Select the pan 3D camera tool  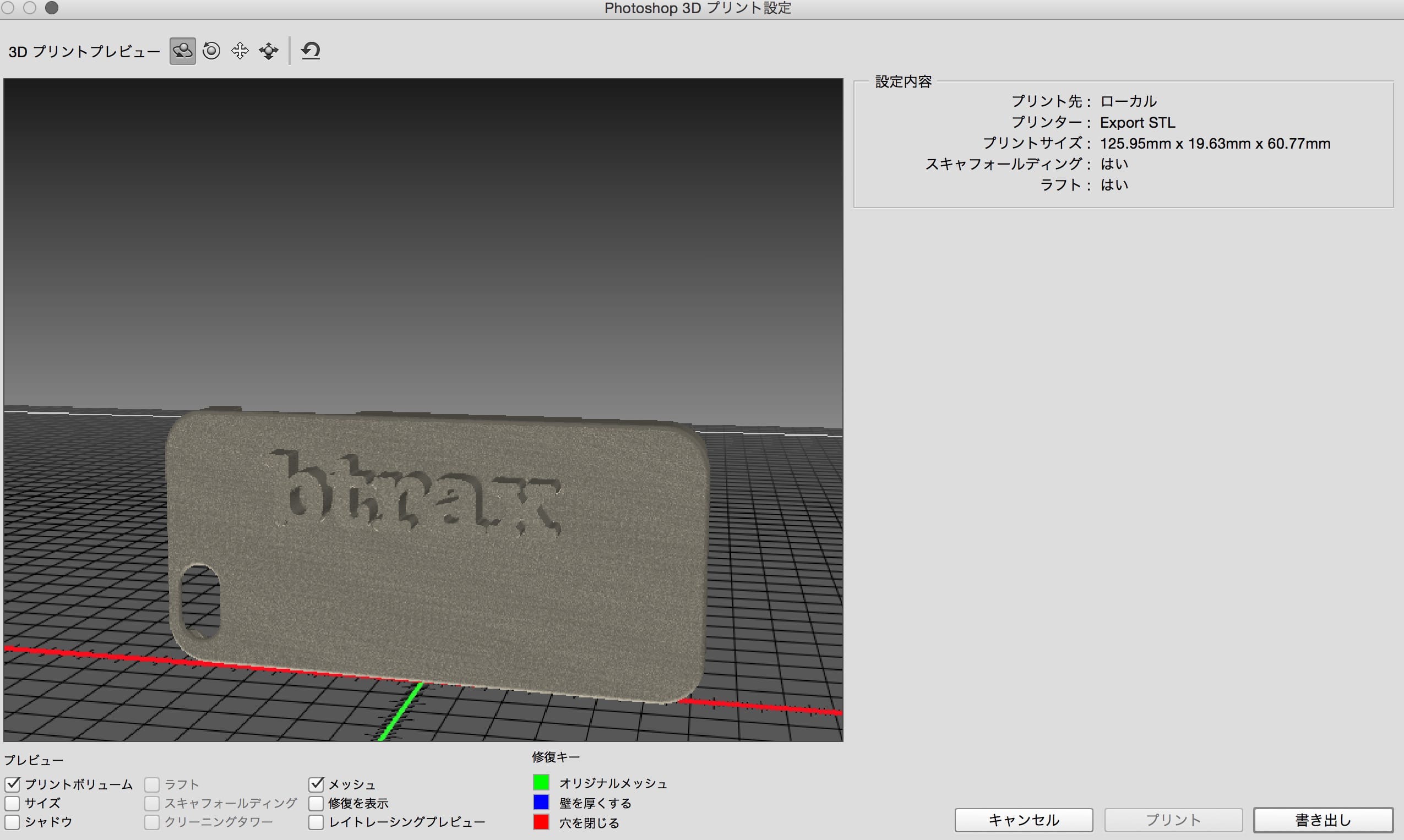click(240, 51)
